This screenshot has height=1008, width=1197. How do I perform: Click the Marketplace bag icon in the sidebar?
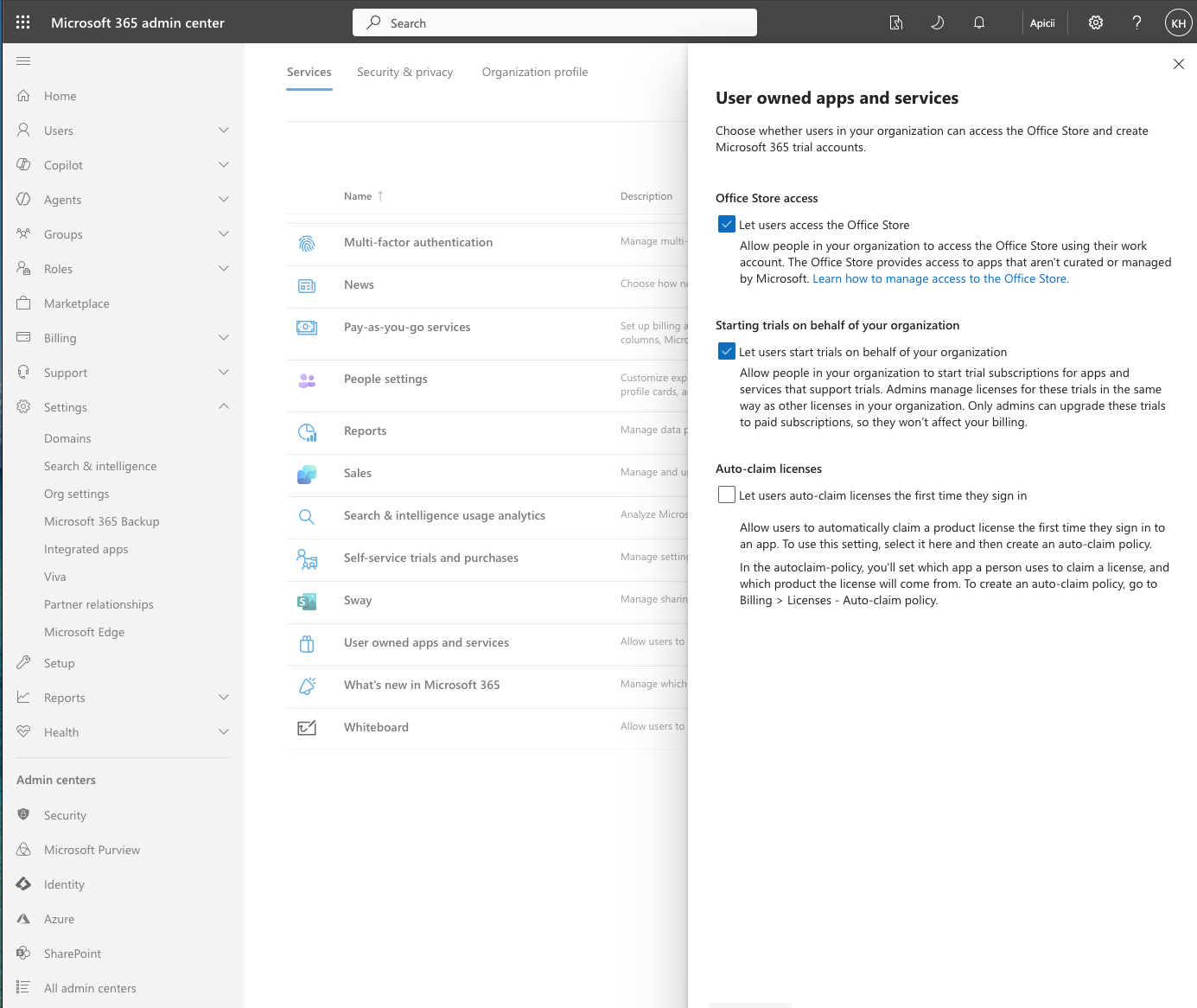pos(23,303)
